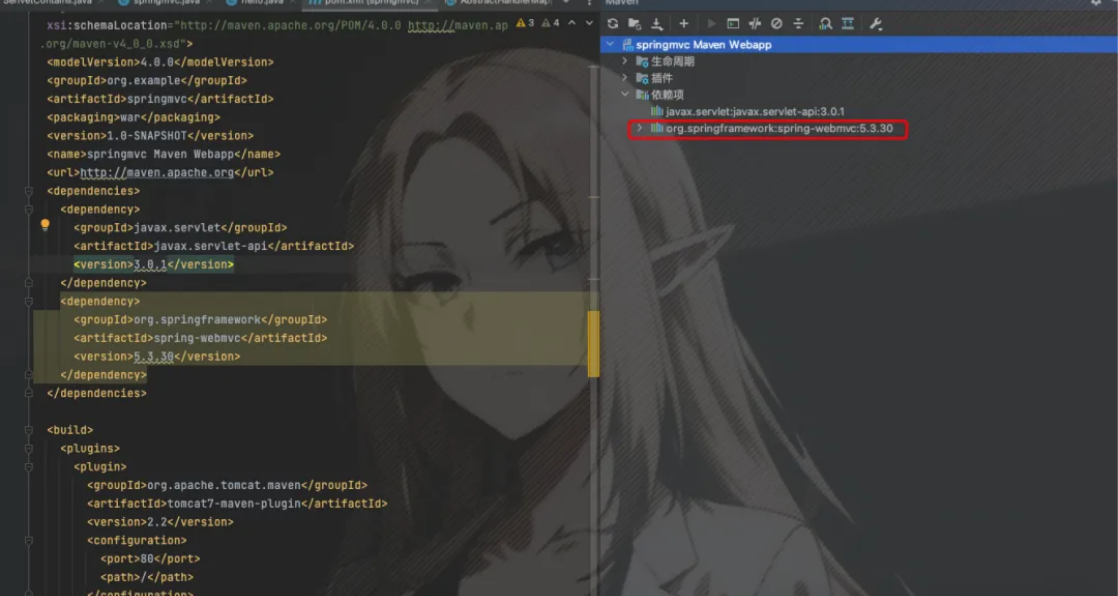Expand the 生命周期 node
Screen dimensions: 1118x596
click(x=625, y=61)
